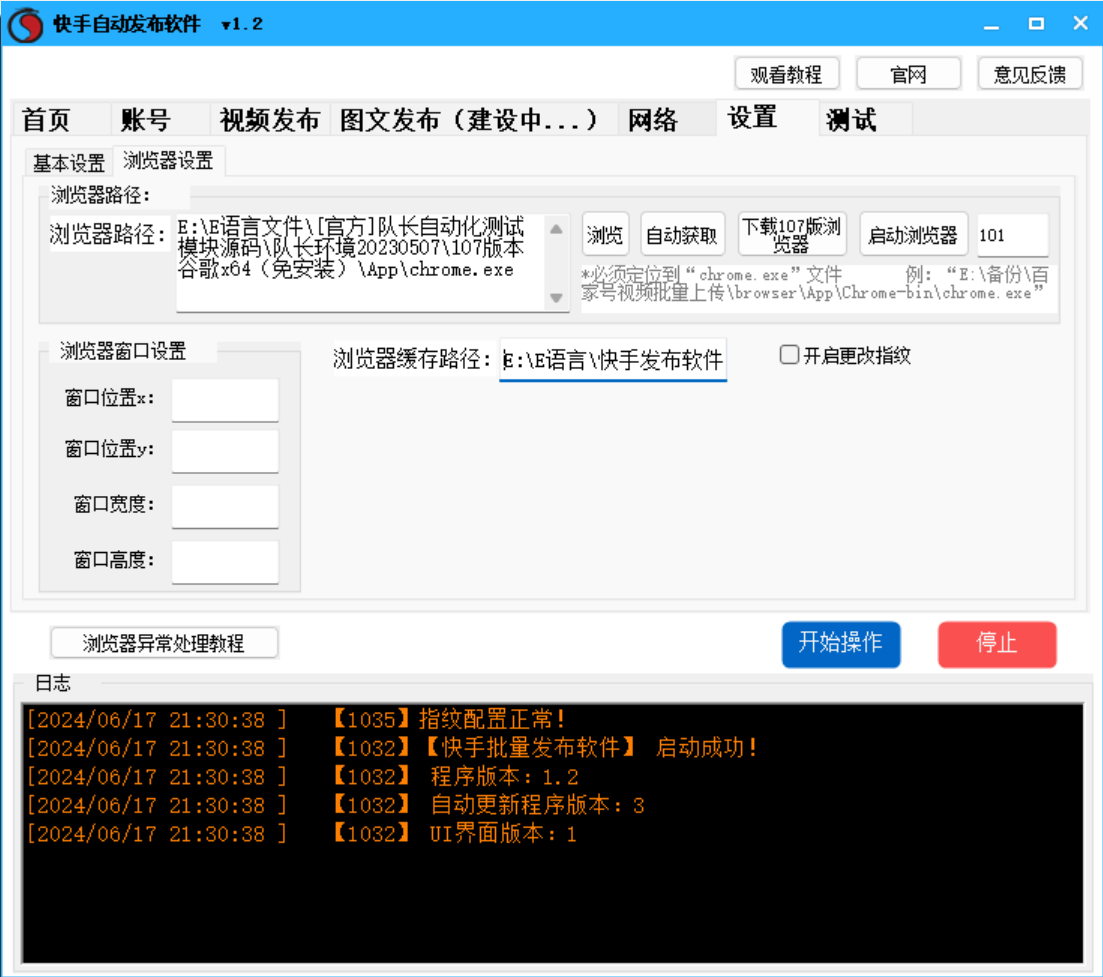
Task: Click the field containing 101
Action: tap(1012, 235)
